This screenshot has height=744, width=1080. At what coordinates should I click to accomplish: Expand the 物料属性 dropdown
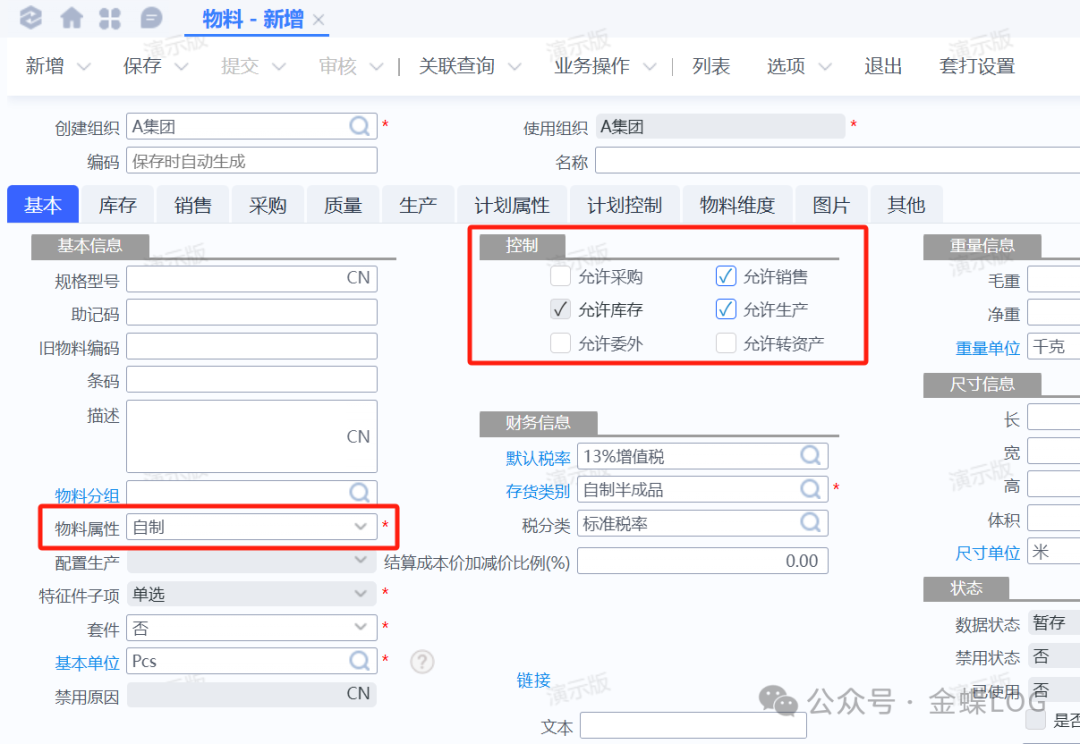coord(360,526)
